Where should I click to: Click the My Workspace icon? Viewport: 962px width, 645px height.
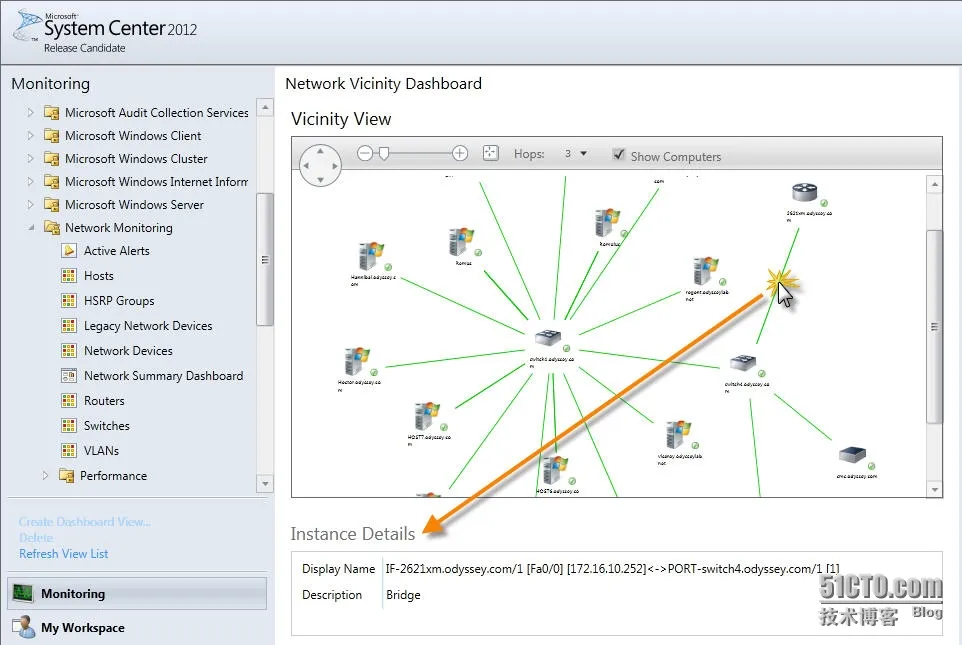[x=23, y=627]
